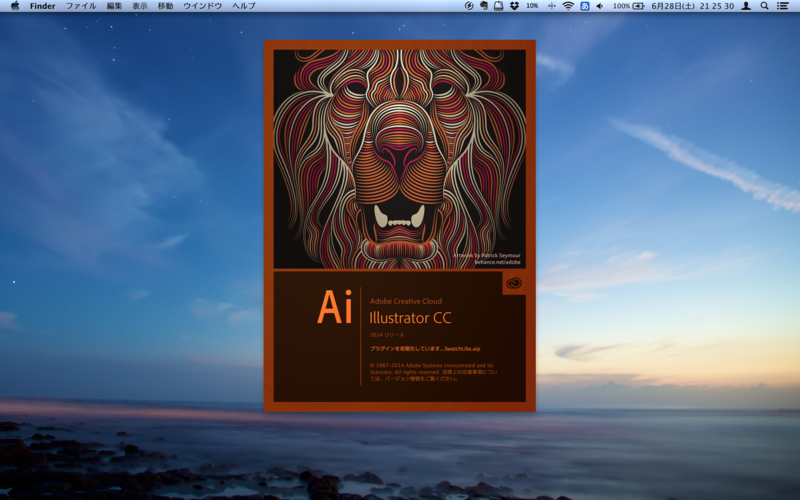The height and width of the screenshot is (500, 800).
Task: Open the 編集 menu
Action: [114, 6]
